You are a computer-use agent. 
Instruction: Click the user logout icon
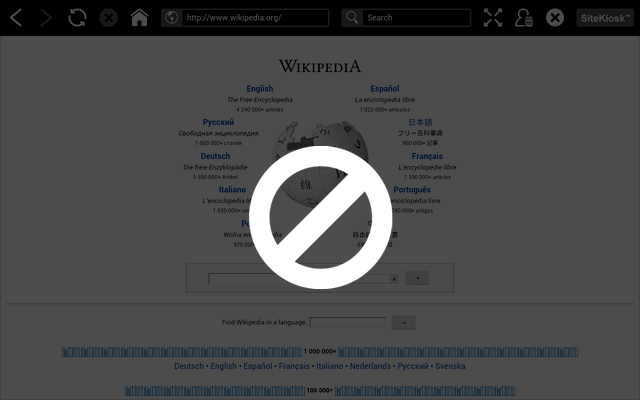(x=524, y=18)
